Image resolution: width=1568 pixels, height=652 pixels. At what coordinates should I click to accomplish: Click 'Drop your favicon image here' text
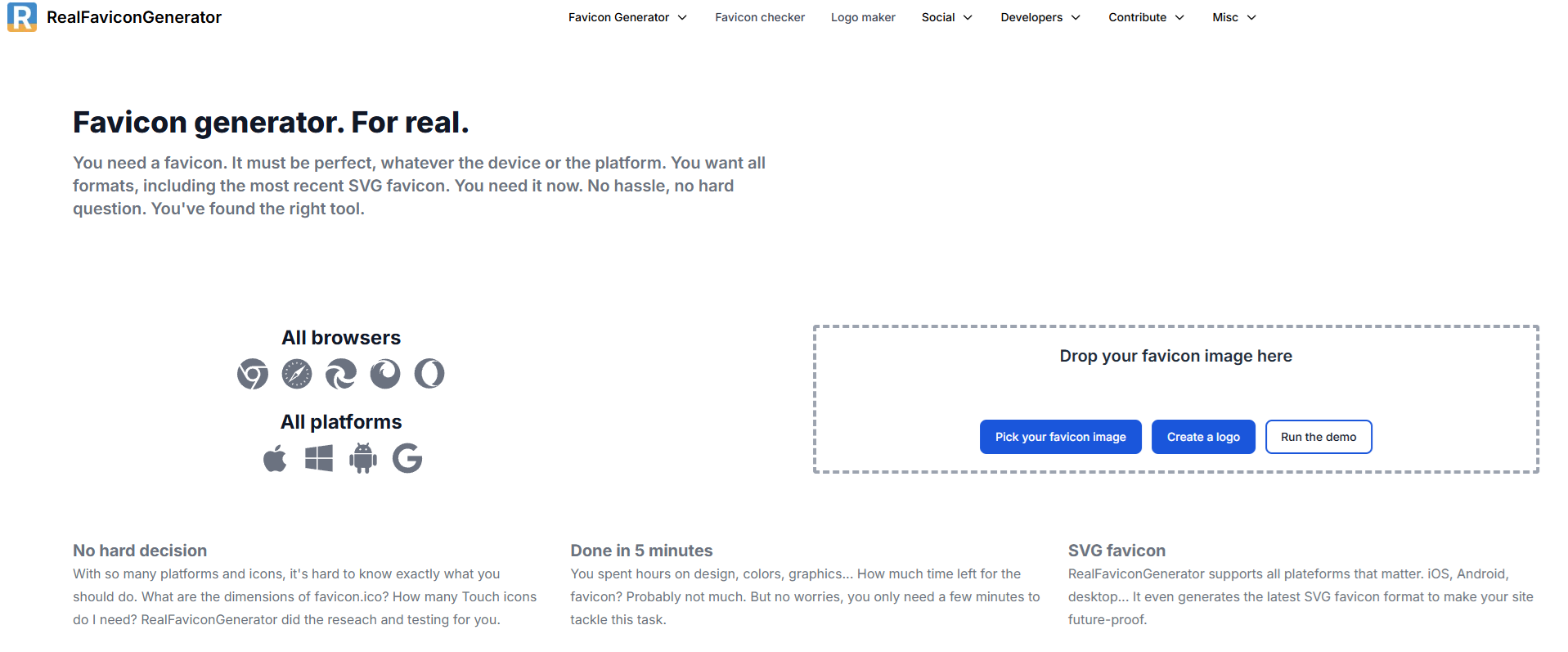tap(1175, 356)
